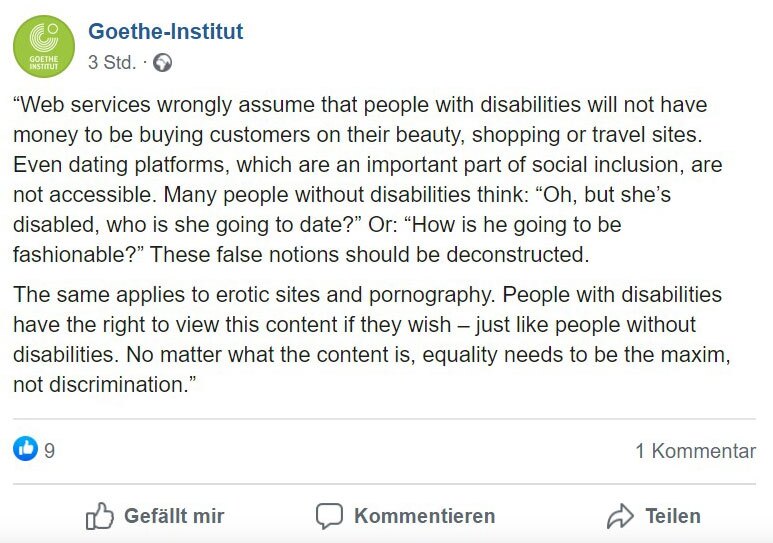Click the globe public audience icon
Image resolution: width=773 pixels, height=543 pixels.
162,62
